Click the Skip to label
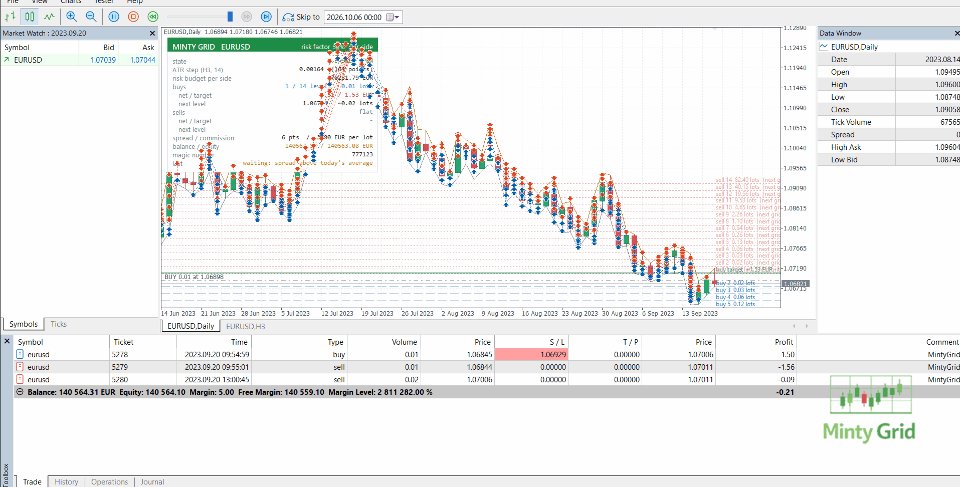Viewport: 960px width, 487px height. click(x=308, y=17)
